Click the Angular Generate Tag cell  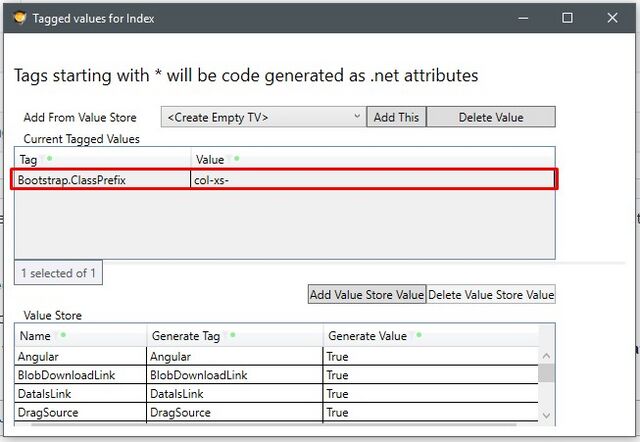pos(235,356)
